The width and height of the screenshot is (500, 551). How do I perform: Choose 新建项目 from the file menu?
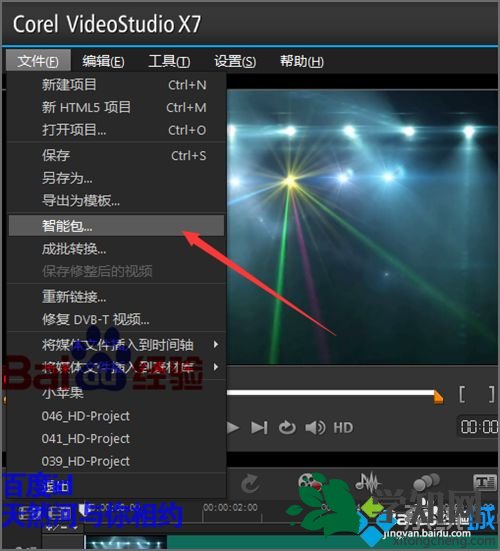[x=116, y=85]
